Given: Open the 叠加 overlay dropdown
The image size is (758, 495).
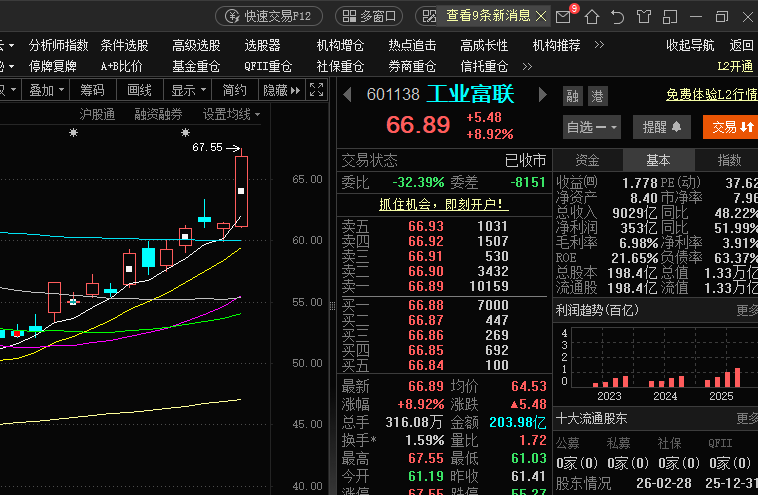Looking at the screenshot, I should pyautogui.click(x=46, y=90).
